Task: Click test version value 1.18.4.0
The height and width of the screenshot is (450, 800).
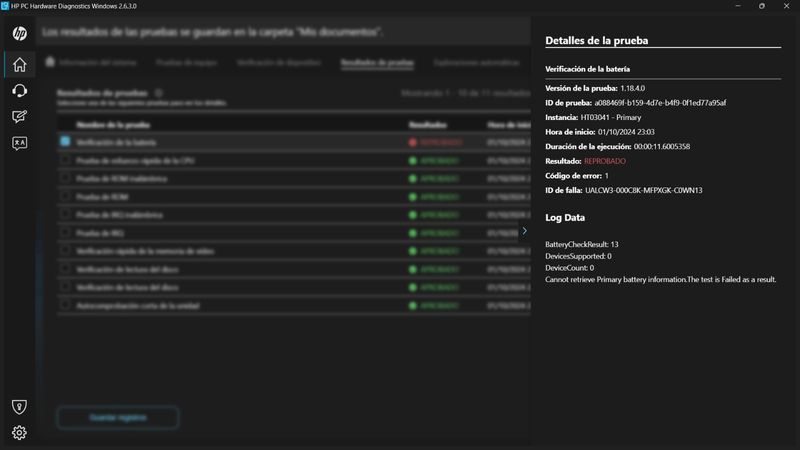Action: click(x=632, y=88)
